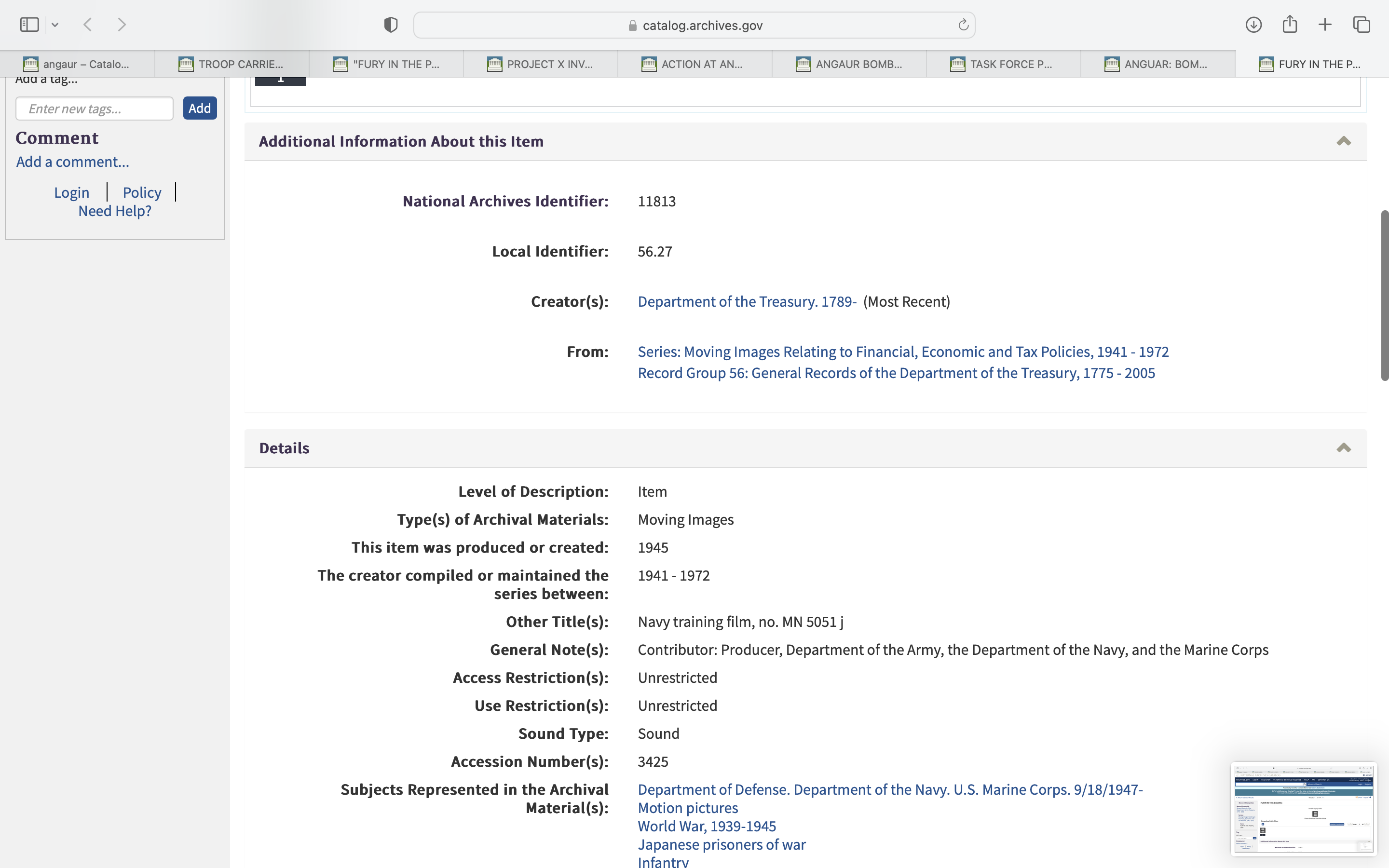Collapse the Additional Information section

click(1343, 141)
